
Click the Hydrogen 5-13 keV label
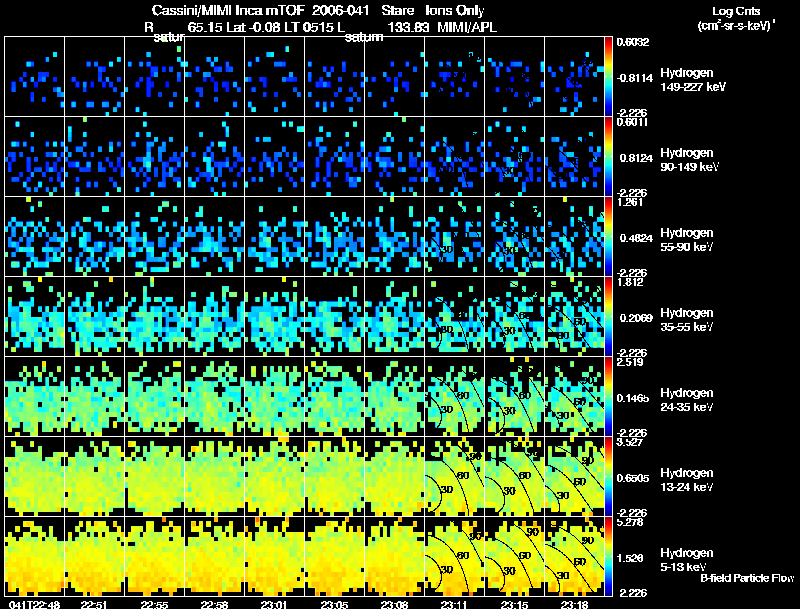(687, 560)
